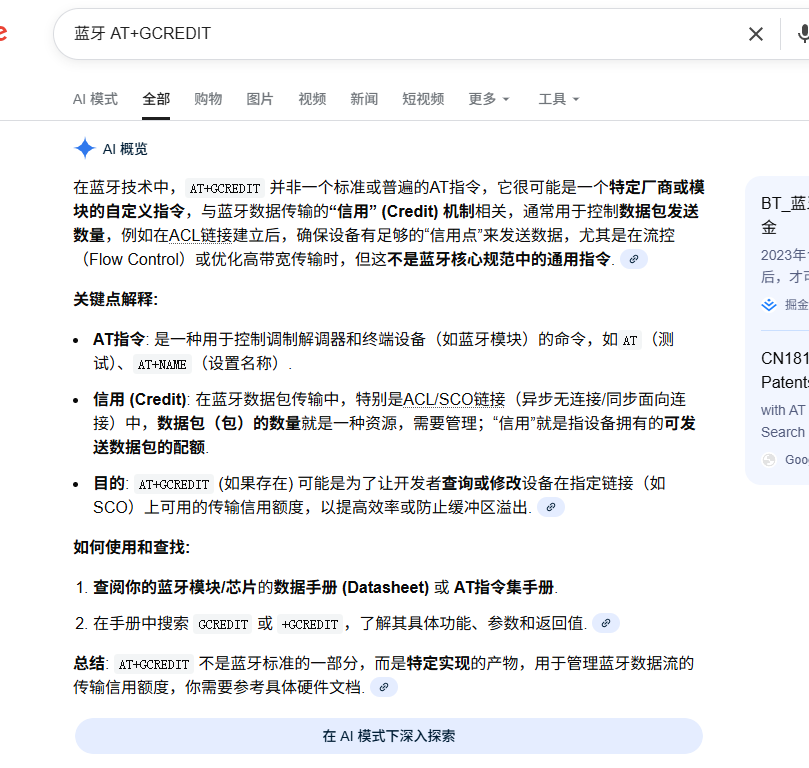Start voice search with the microphone icon

pyautogui.click(x=802, y=34)
